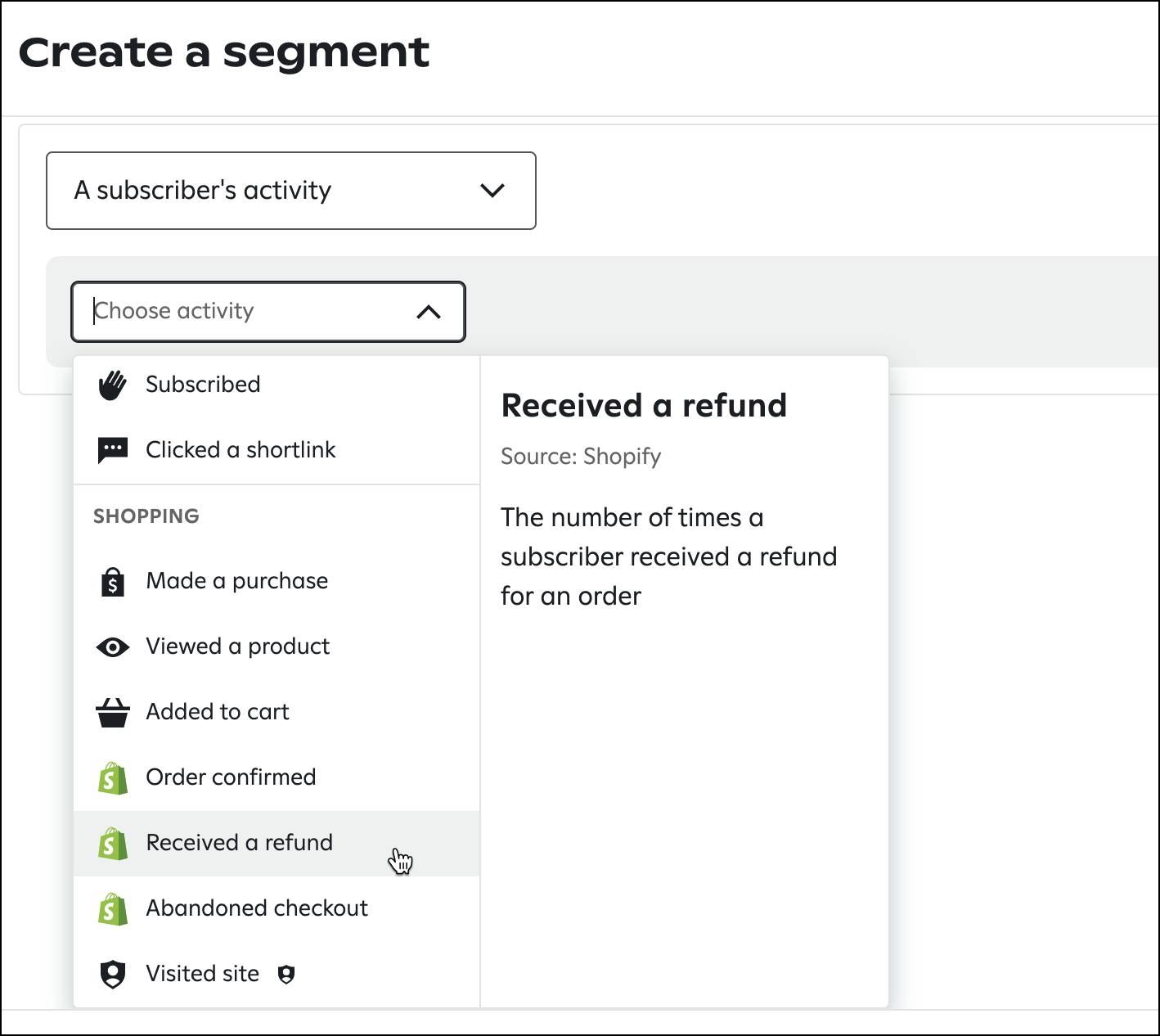This screenshot has width=1160, height=1036.
Task: Pick "Abandoned checkout" from the shopping options
Action: point(256,908)
